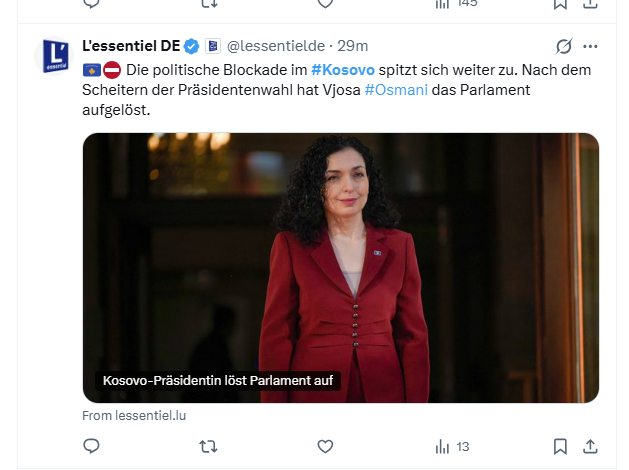
Task: Open the article image of woman in red suit
Action: [340, 250]
